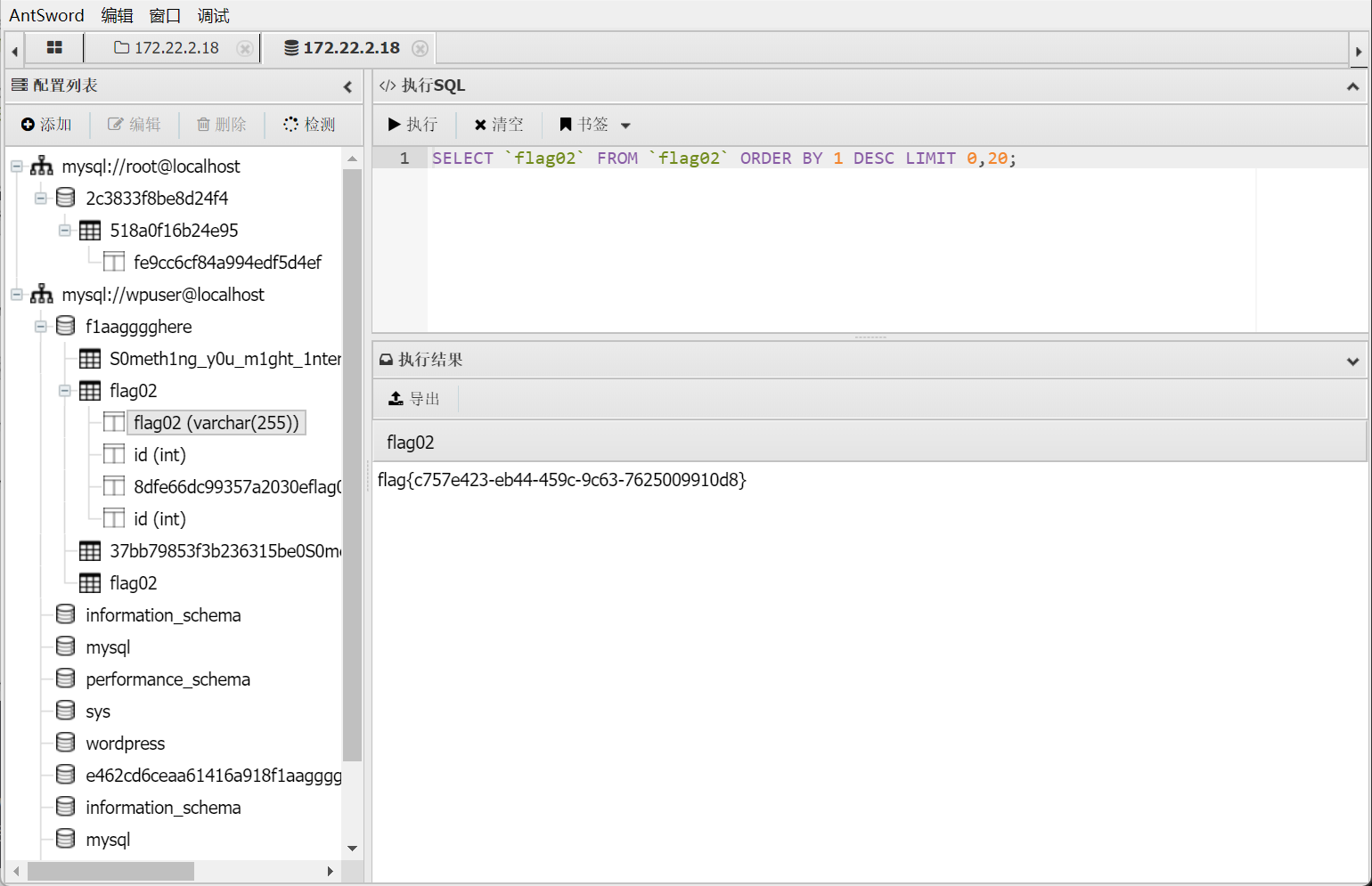Open the 编辑 menu
The image size is (1372, 886).
coord(117,15)
